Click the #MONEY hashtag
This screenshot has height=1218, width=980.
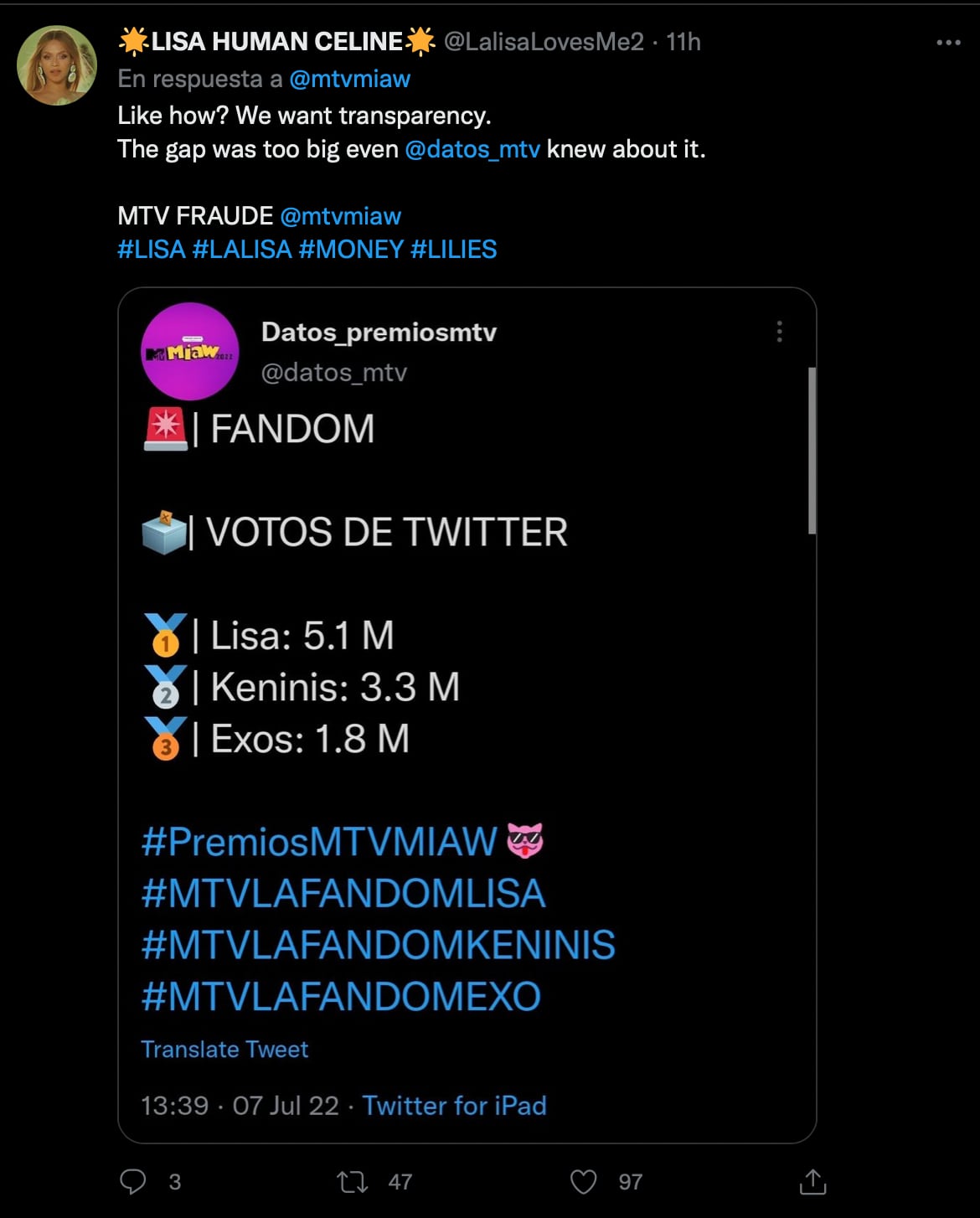pyautogui.click(x=351, y=250)
